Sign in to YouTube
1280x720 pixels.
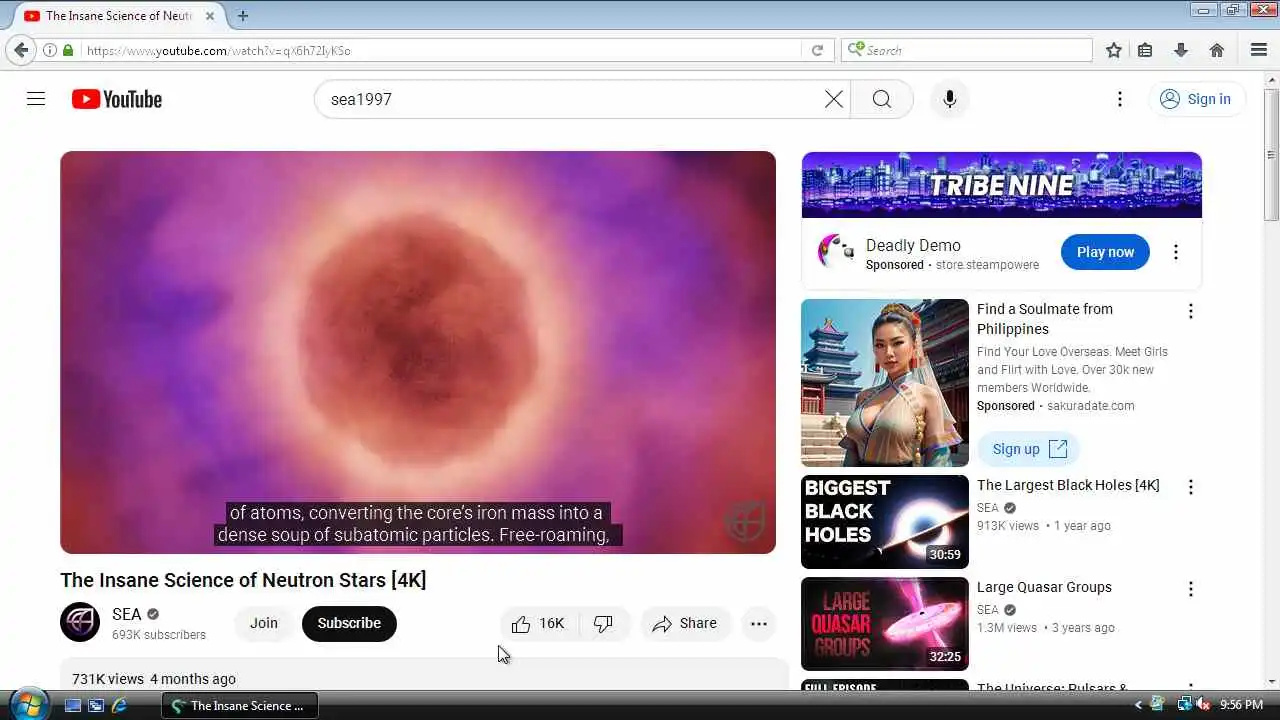(x=1196, y=99)
